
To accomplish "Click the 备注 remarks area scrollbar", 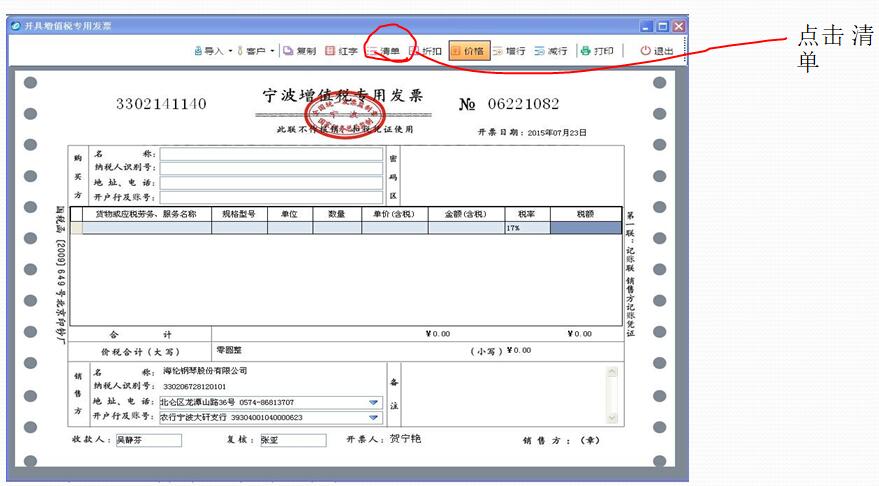I will point(611,395).
